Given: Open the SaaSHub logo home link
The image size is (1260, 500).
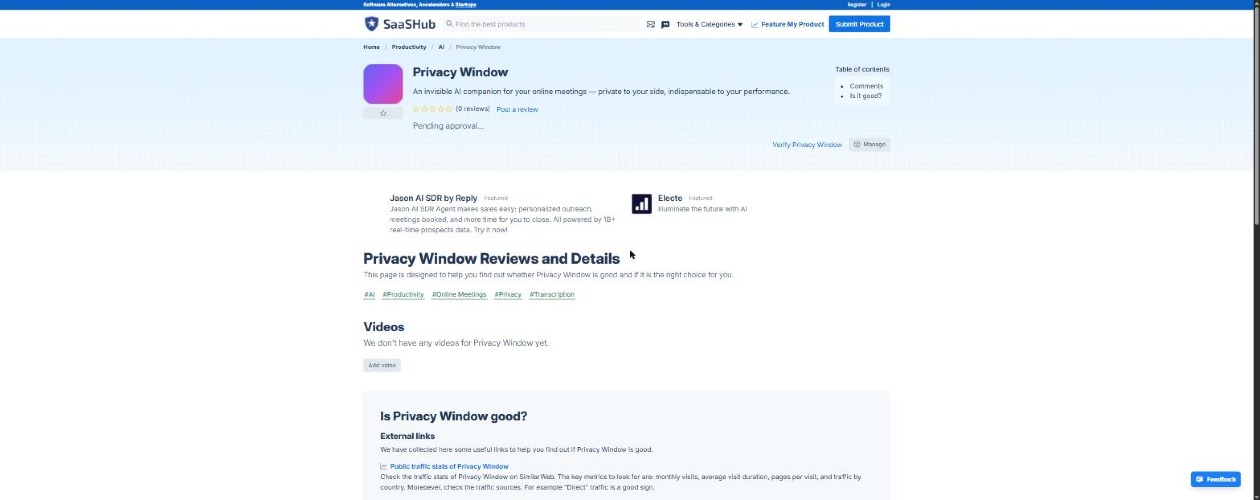Looking at the screenshot, I should pyautogui.click(x=399, y=24).
